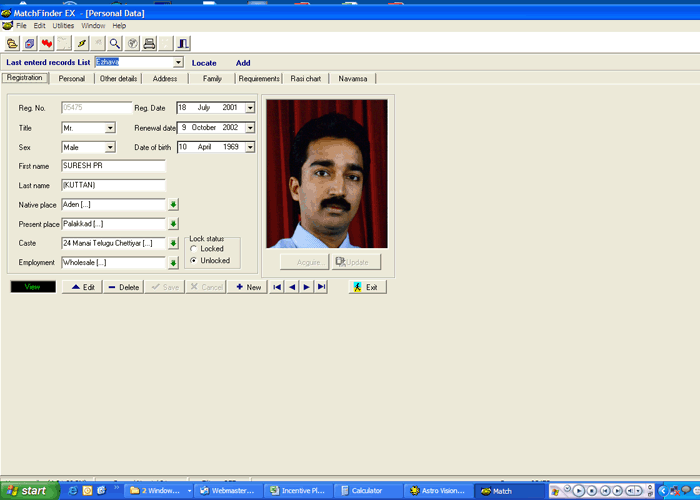The height and width of the screenshot is (500, 700).
Task: Switch to the Family tab
Action: pyautogui.click(x=212, y=79)
